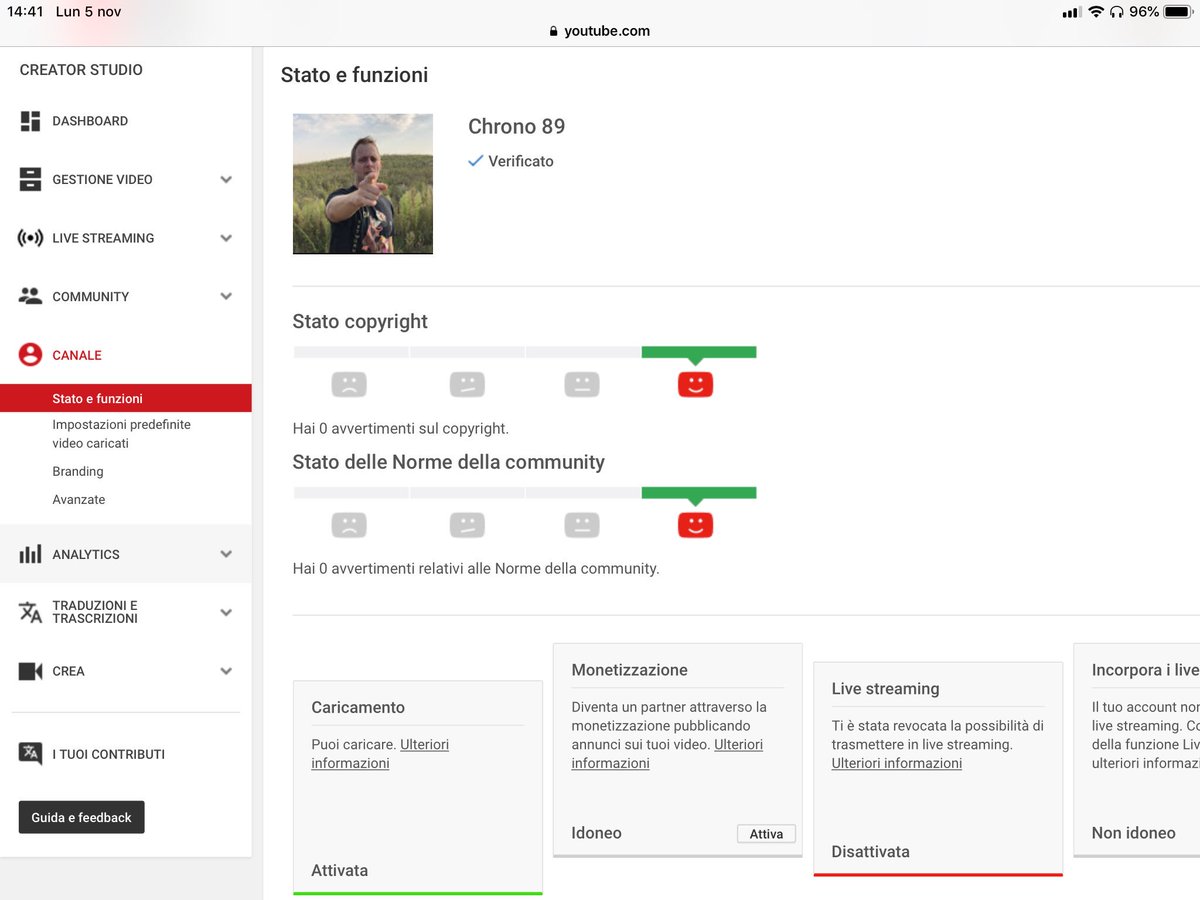The height and width of the screenshot is (900, 1200).
Task: Click the 'Stato e funzioni' page heading
Action: pos(355,75)
